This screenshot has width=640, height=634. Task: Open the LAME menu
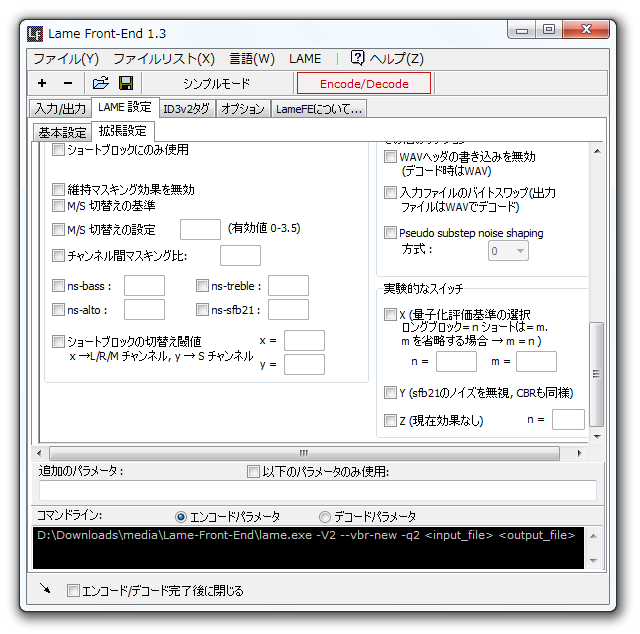(305, 59)
